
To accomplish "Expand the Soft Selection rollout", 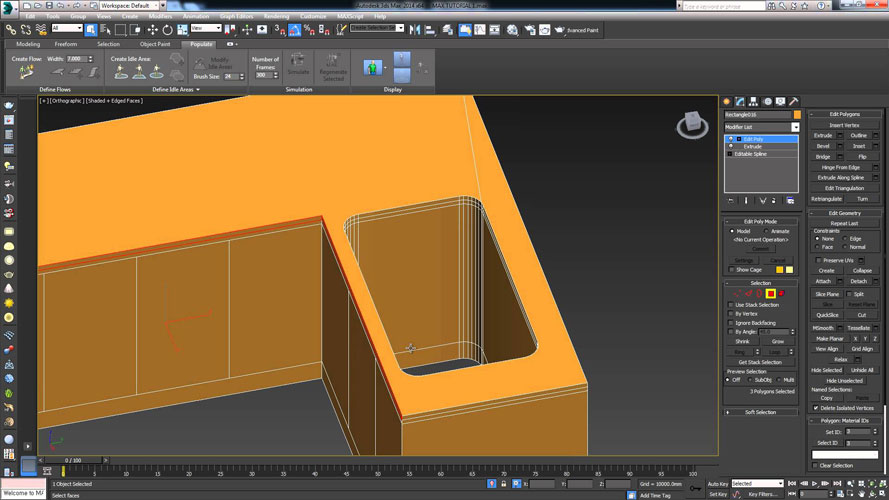I will click(x=760, y=412).
